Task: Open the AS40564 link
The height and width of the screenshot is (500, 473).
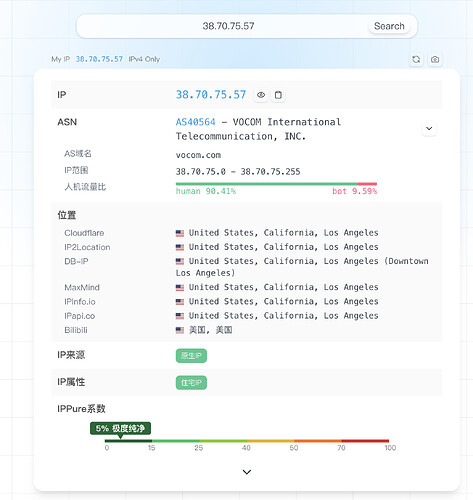Action: (x=196, y=122)
